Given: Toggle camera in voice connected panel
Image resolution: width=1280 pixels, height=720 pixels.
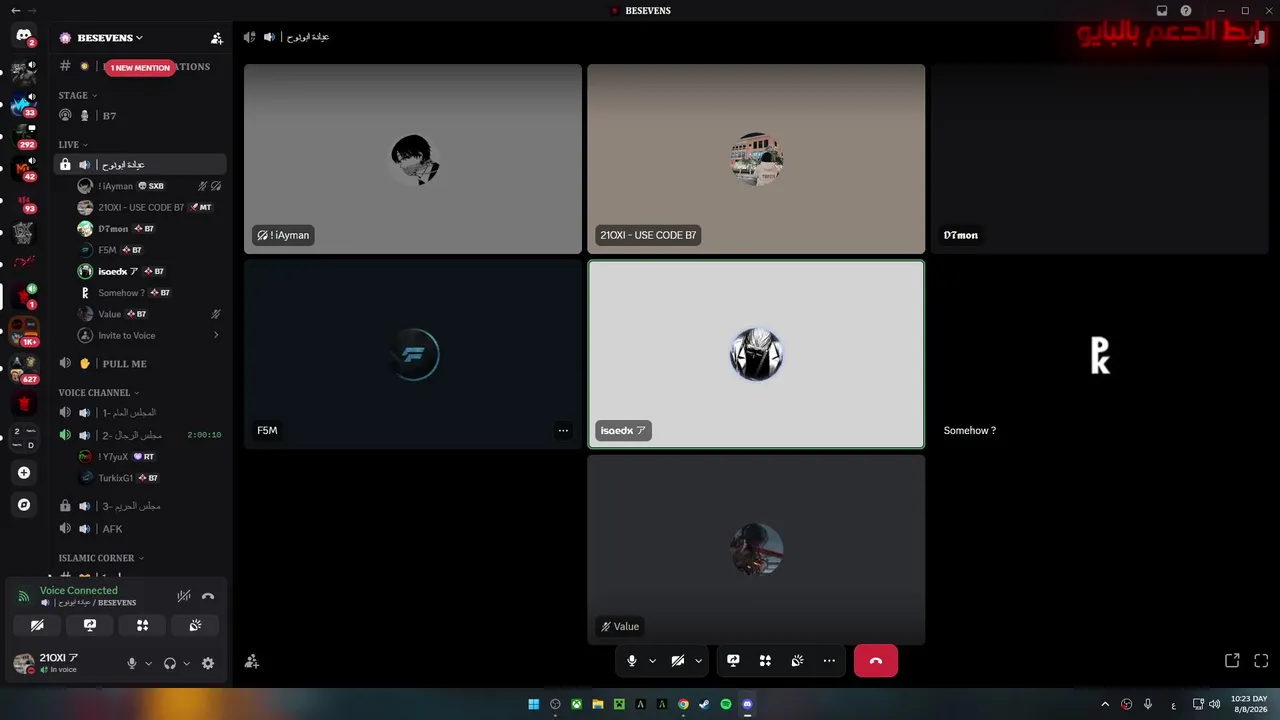Looking at the screenshot, I should (x=38, y=625).
